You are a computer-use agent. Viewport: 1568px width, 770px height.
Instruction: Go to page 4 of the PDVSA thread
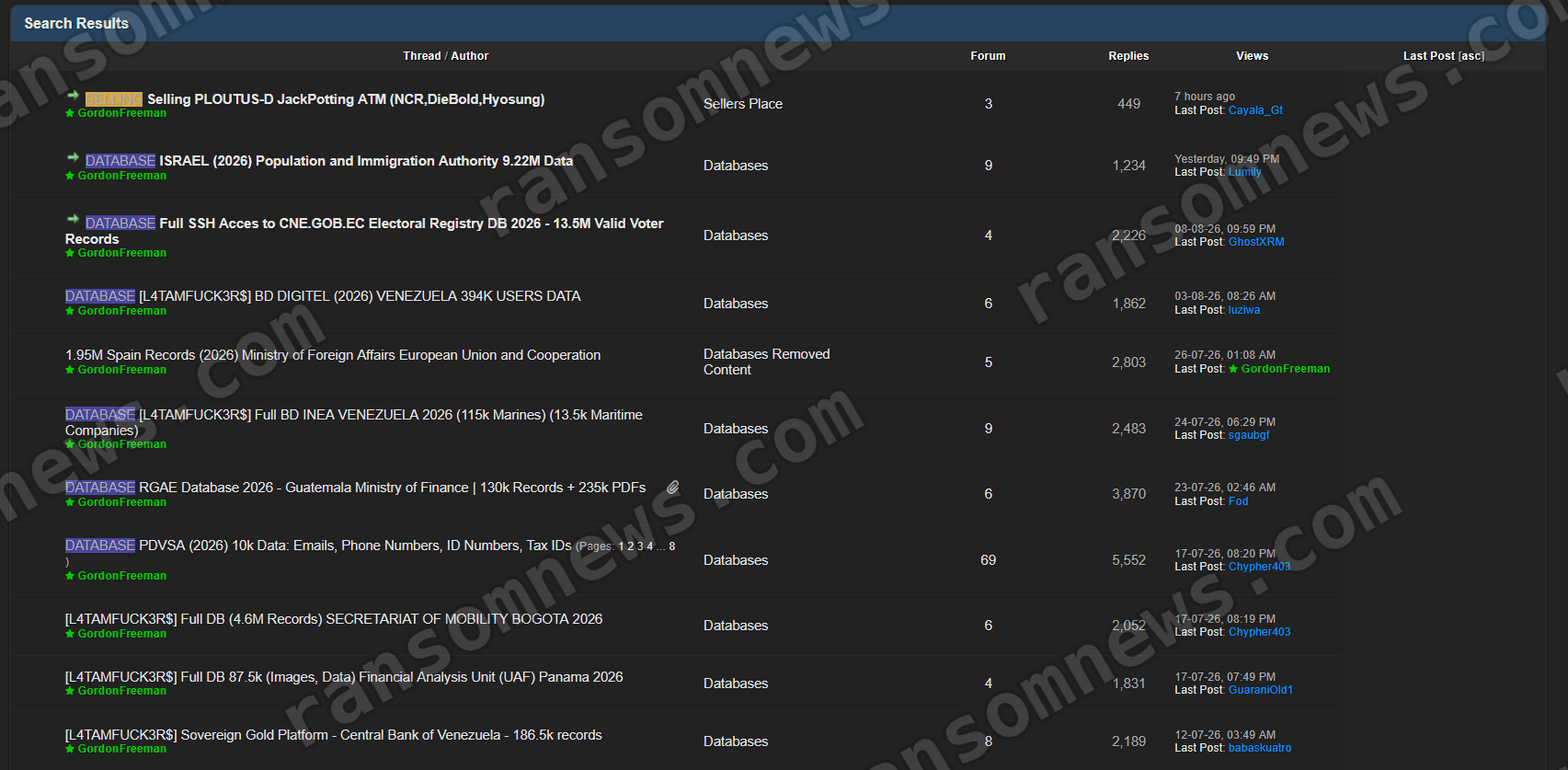coord(650,546)
